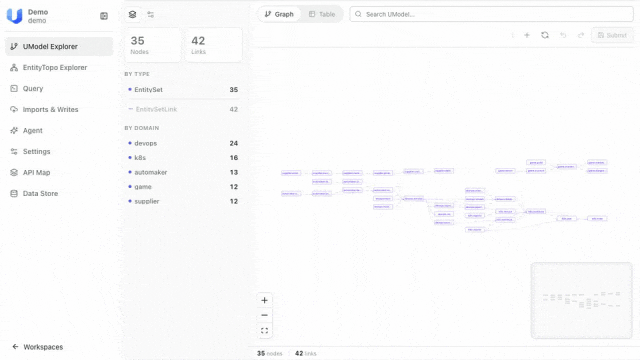The image size is (640, 360).
Task: Toggle devops domain filter
Action: coord(183,143)
